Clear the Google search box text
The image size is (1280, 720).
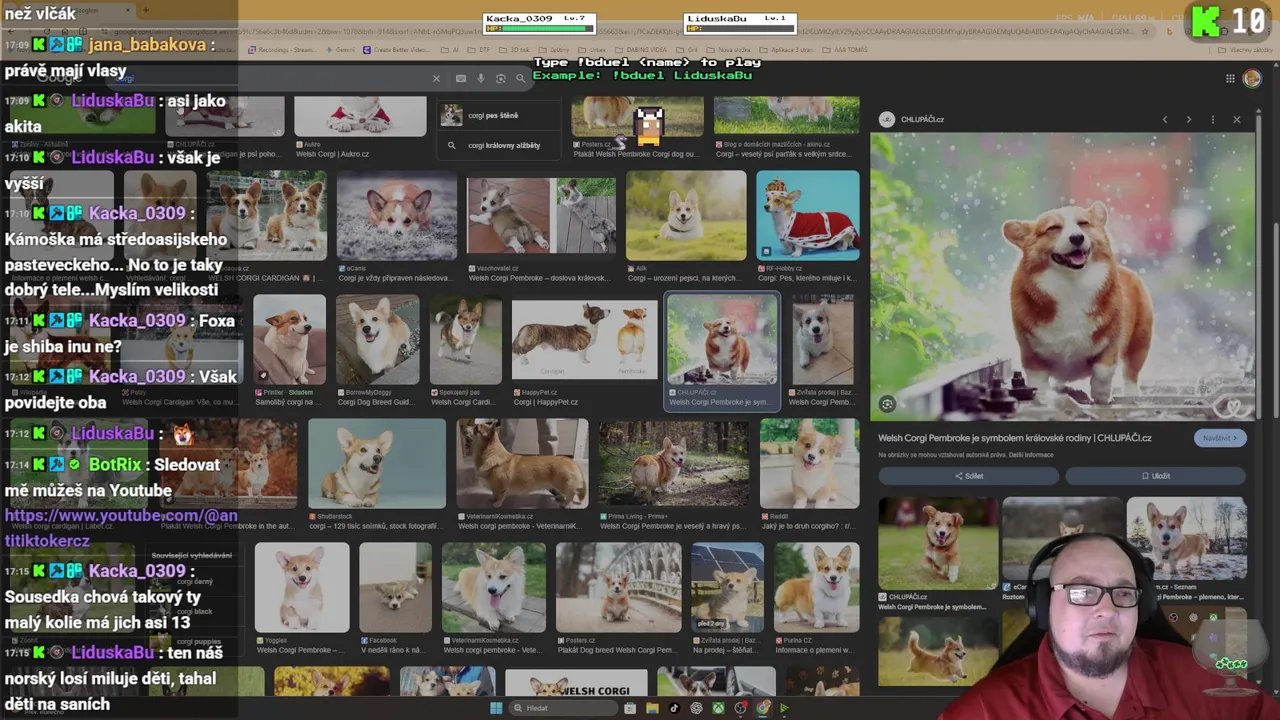tap(436, 78)
